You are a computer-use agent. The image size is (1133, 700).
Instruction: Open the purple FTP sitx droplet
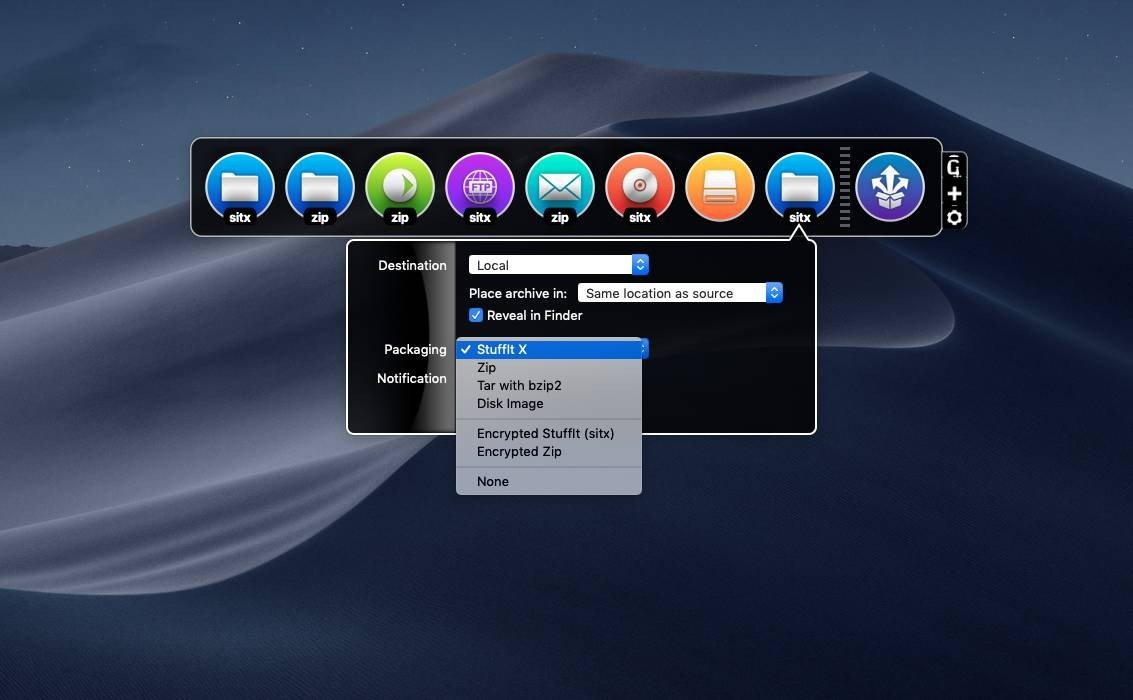pos(480,187)
